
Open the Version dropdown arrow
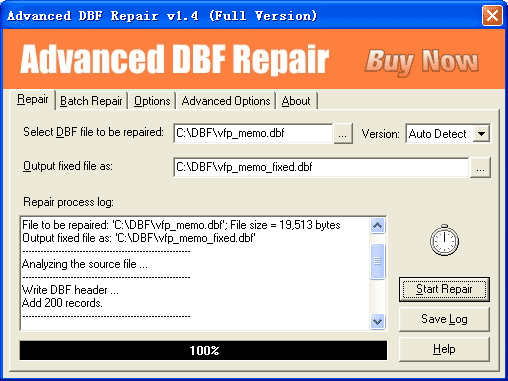point(481,134)
